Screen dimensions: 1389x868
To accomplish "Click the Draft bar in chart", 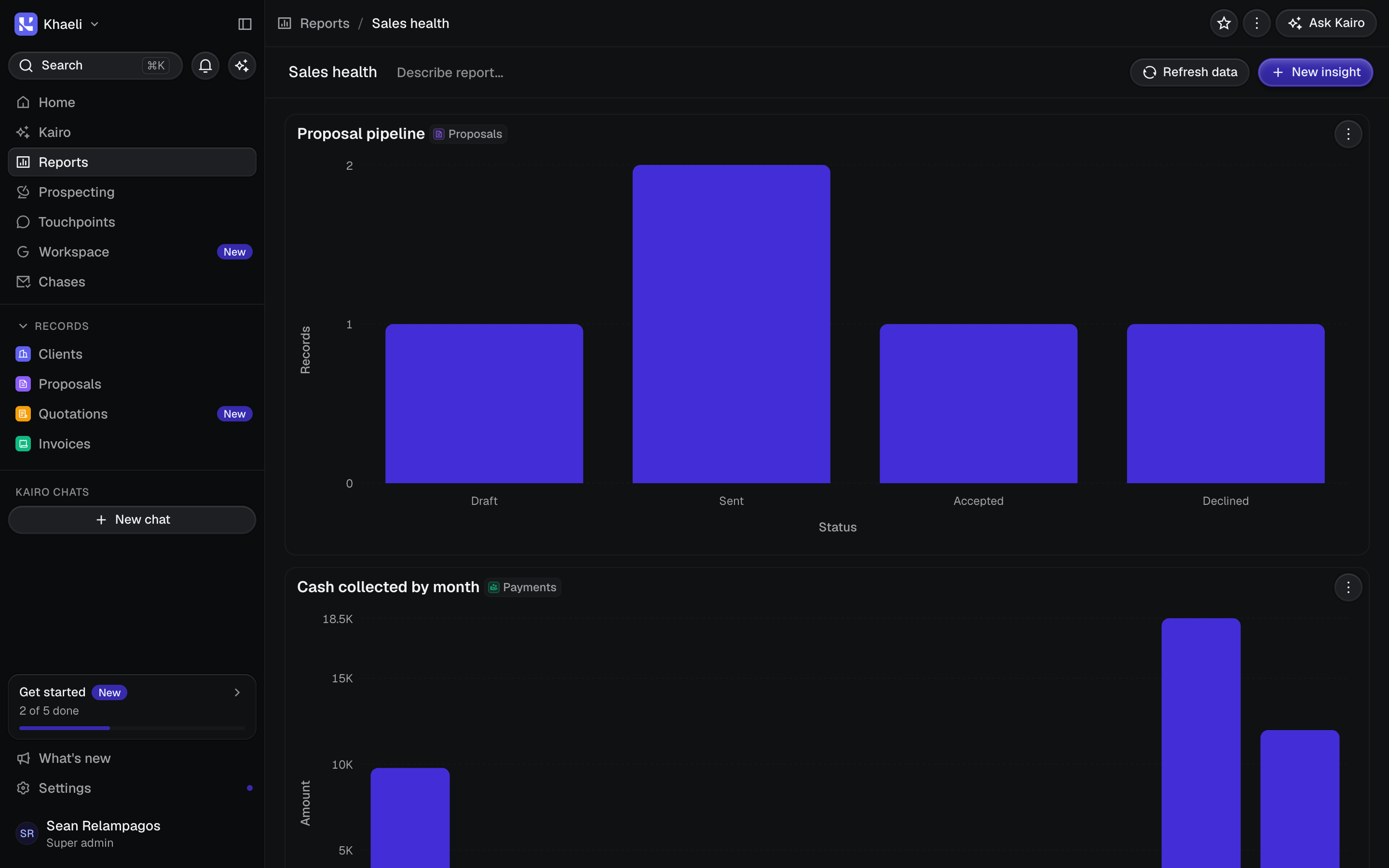I will (484, 404).
